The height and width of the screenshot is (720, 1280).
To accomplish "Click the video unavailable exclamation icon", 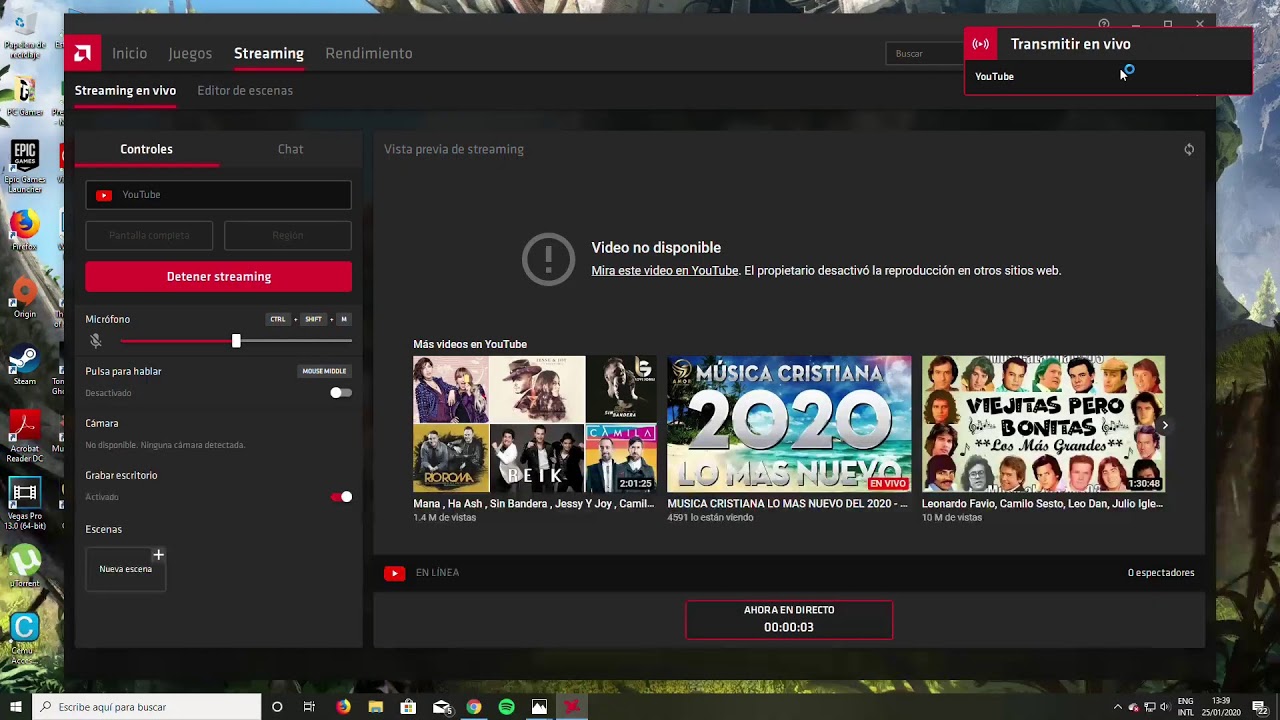I will pyautogui.click(x=548, y=259).
